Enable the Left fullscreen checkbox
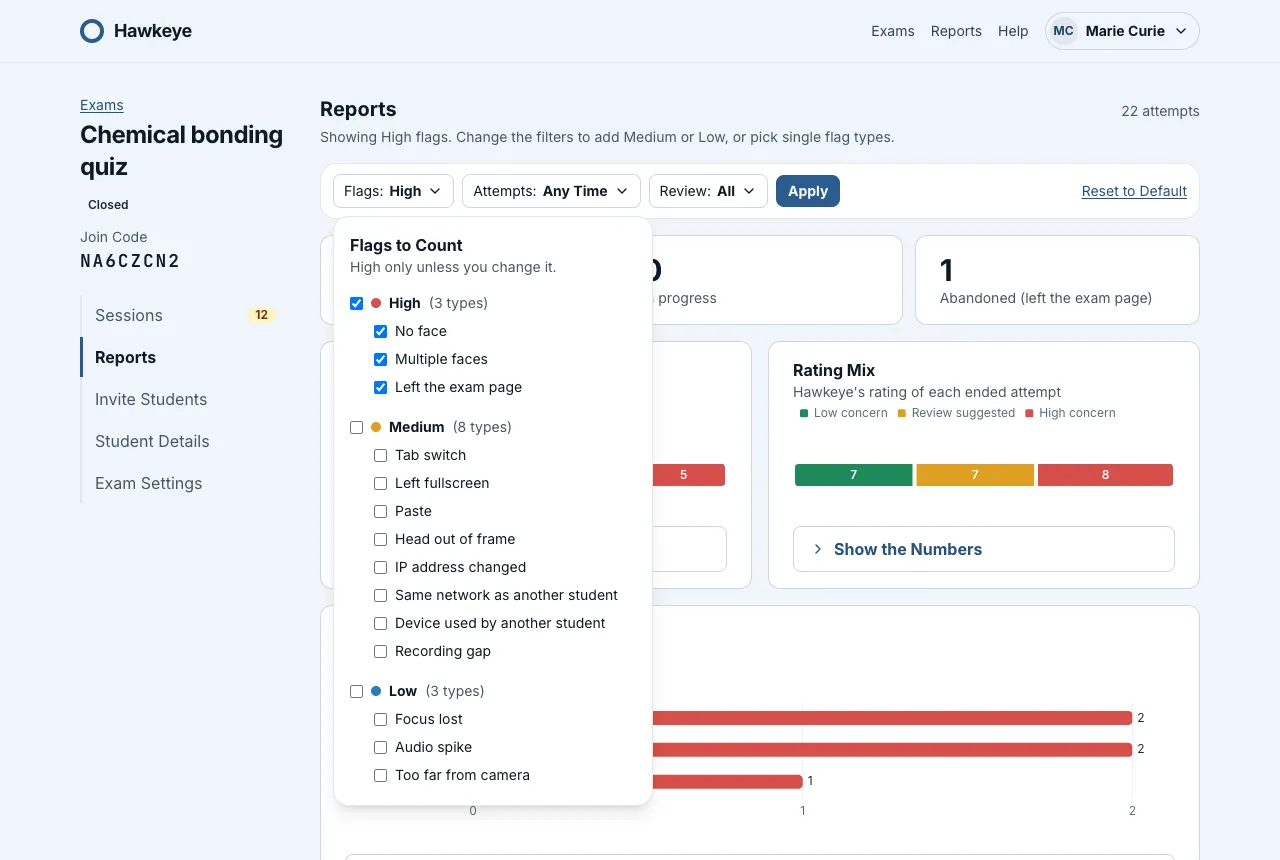This screenshot has height=860, width=1280. [x=381, y=483]
